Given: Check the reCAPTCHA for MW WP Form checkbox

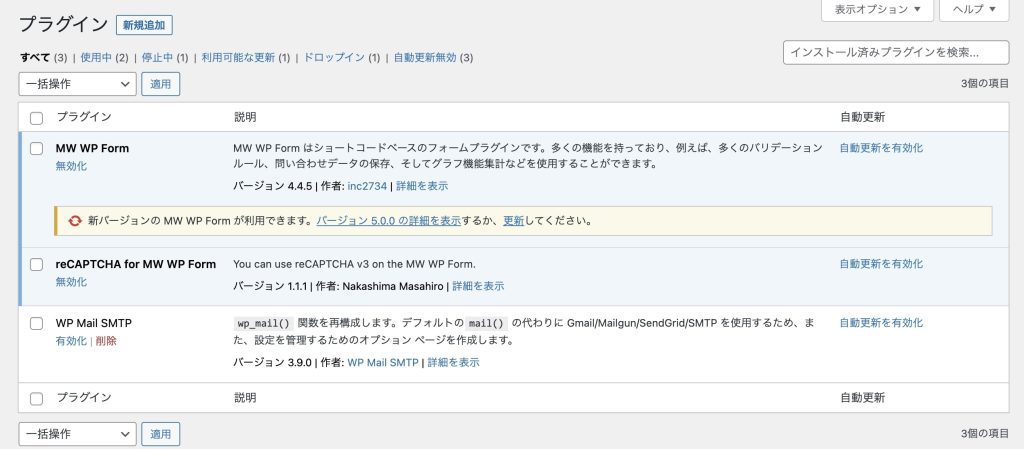Looking at the screenshot, I should tap(37, 264).
